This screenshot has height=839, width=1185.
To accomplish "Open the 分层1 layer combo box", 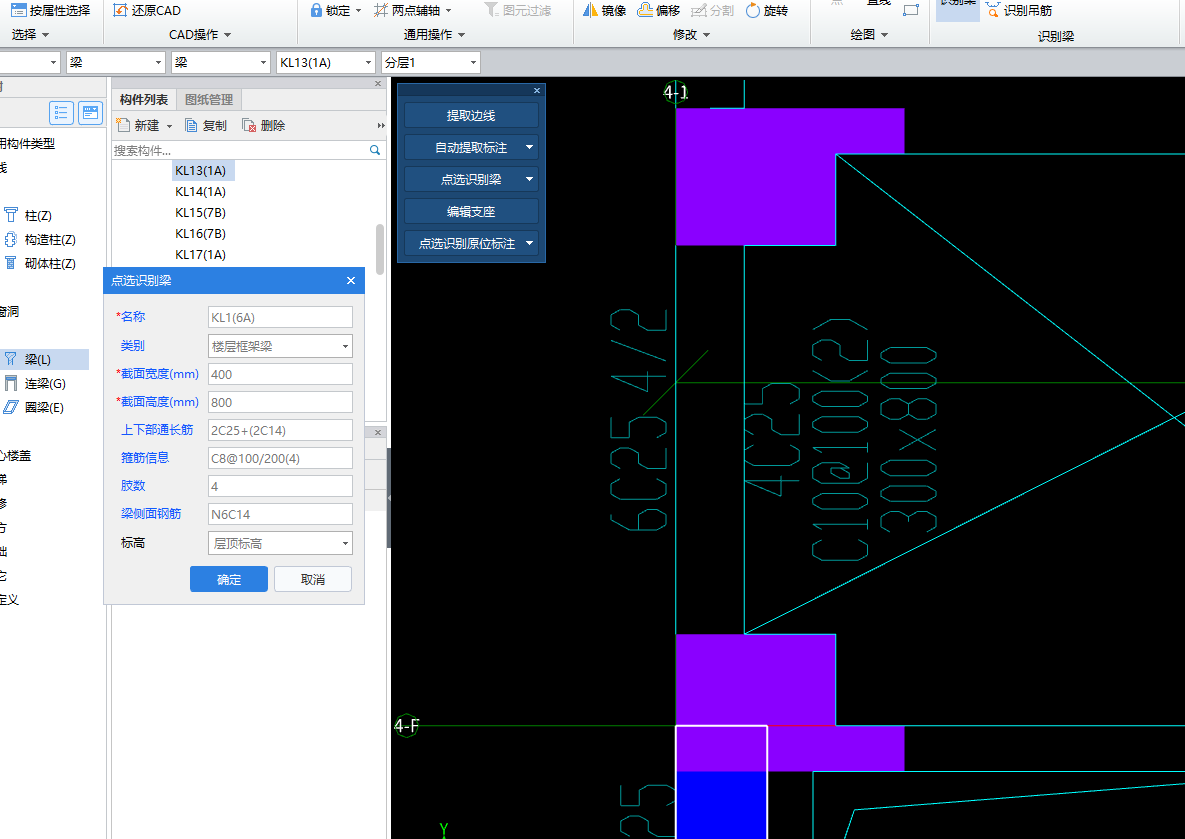I will [431, 62].
